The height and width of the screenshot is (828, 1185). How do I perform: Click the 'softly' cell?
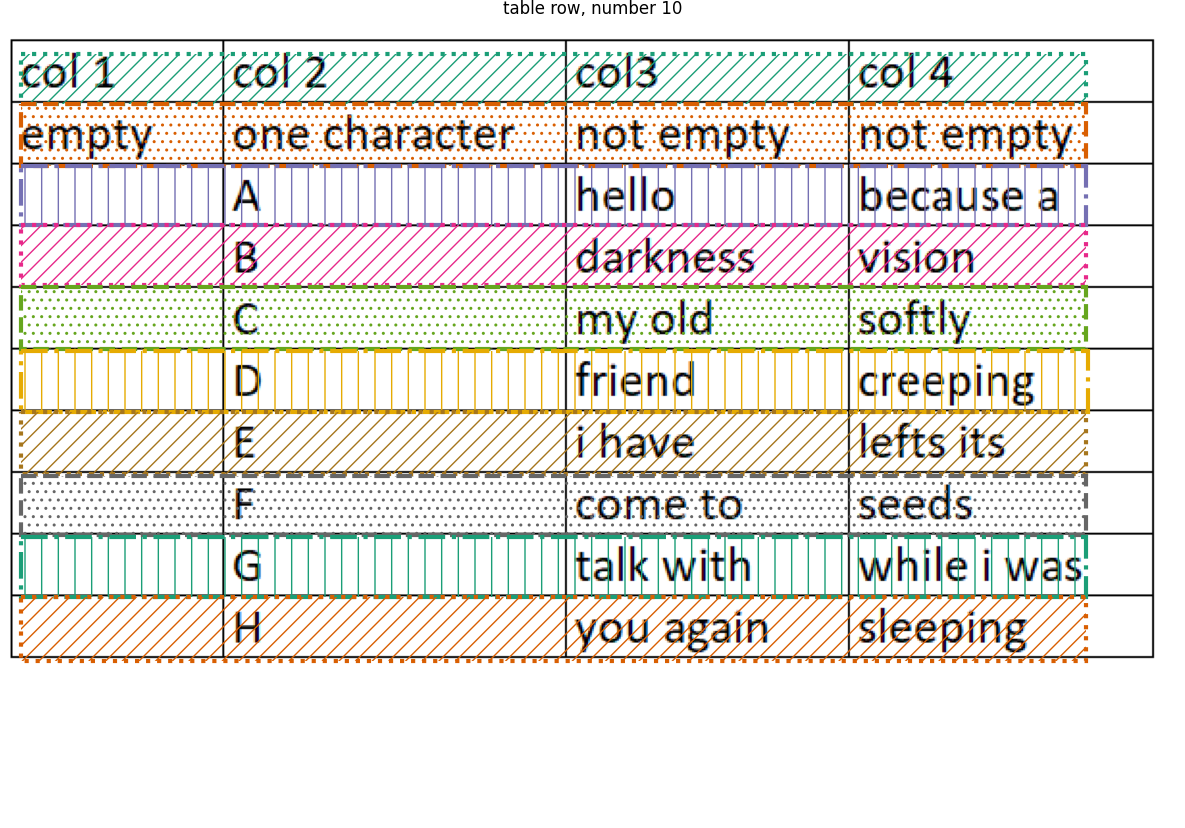(1001, 318)
